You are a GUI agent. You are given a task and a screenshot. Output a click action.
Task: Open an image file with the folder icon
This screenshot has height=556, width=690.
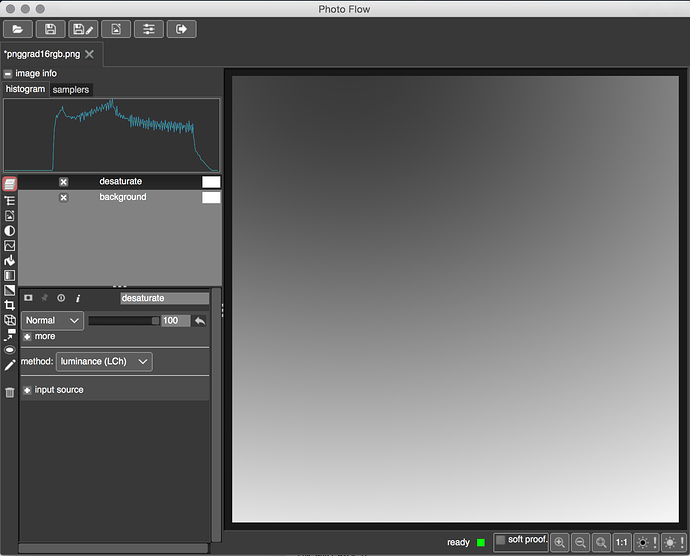18,29
